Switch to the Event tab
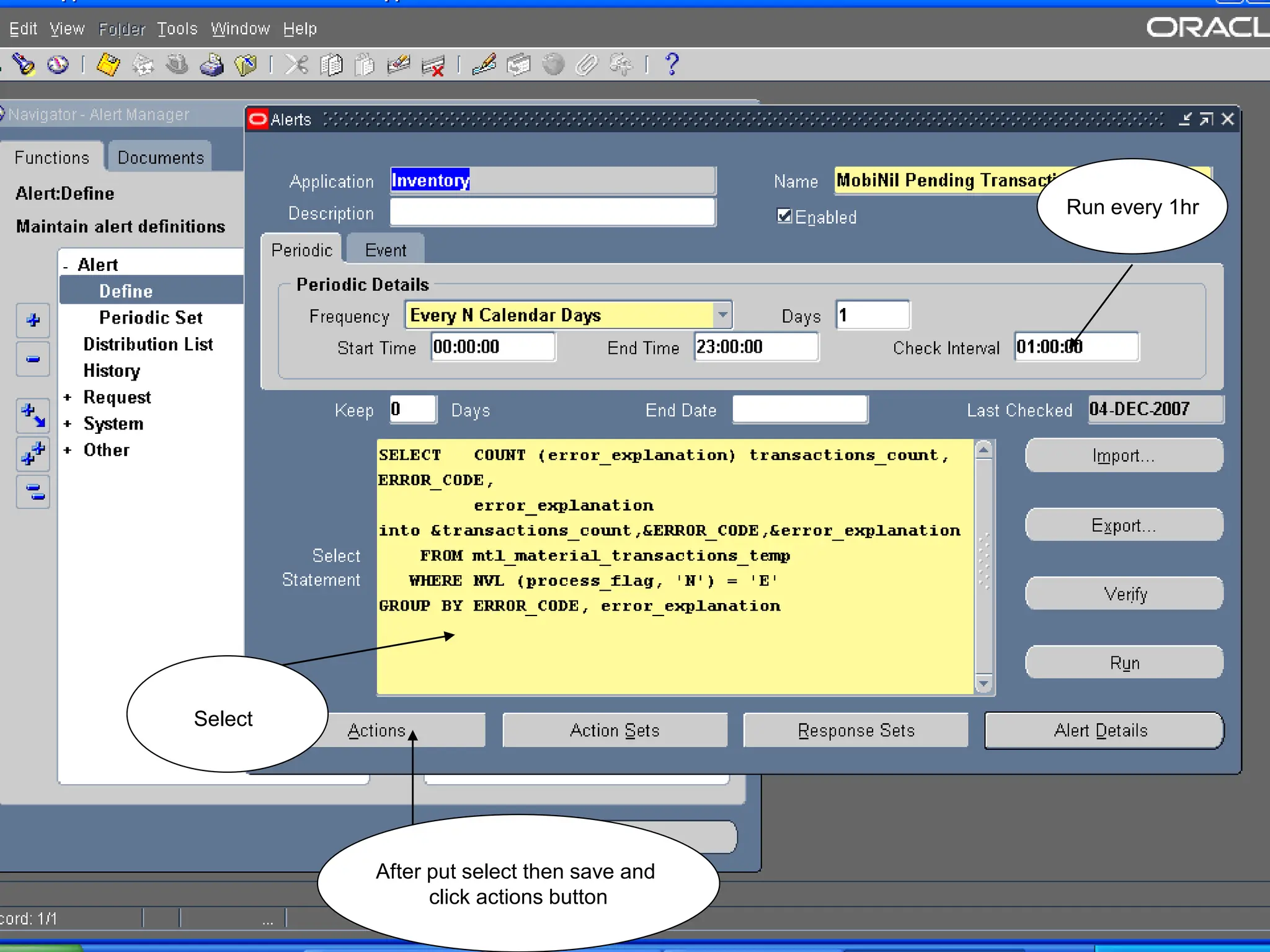The width and height of the screenshot is (1270, 952). 385,250
